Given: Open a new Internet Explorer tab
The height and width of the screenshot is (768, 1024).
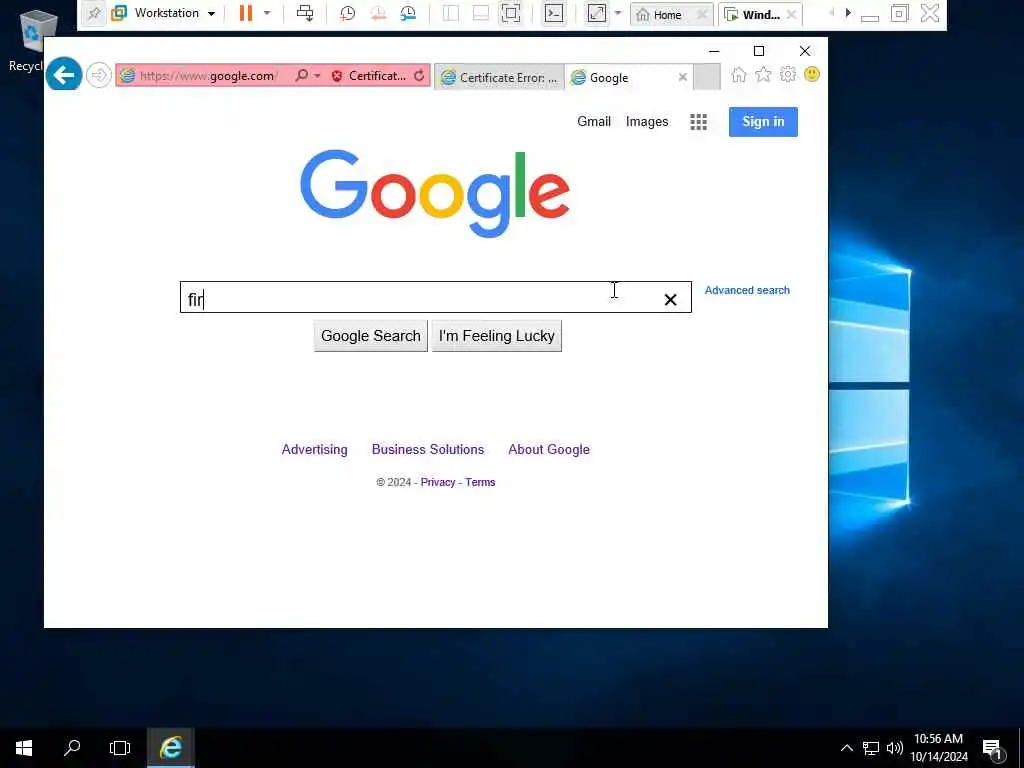Looking at the screenshot, I should coord(707,76).
